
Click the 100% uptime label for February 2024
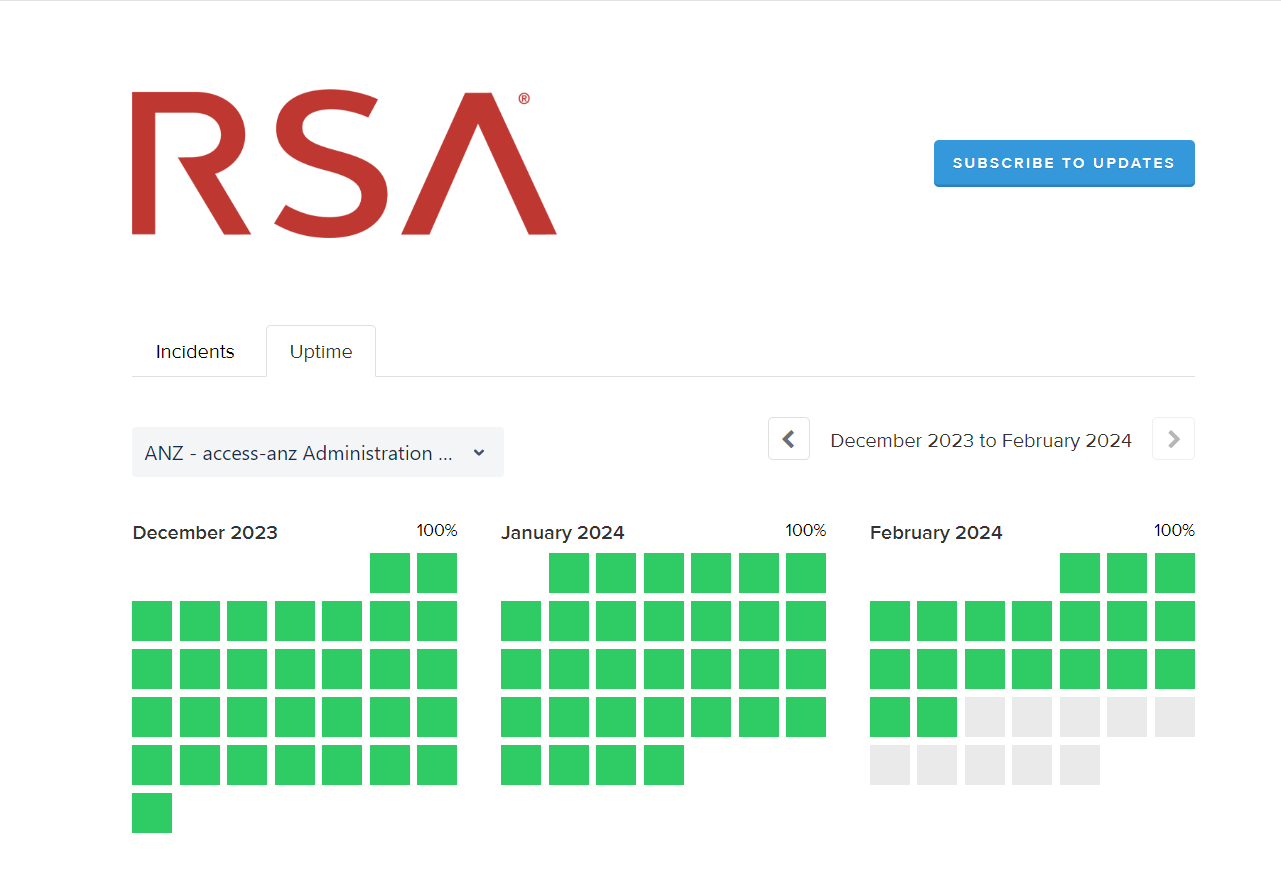point(1174,530)
